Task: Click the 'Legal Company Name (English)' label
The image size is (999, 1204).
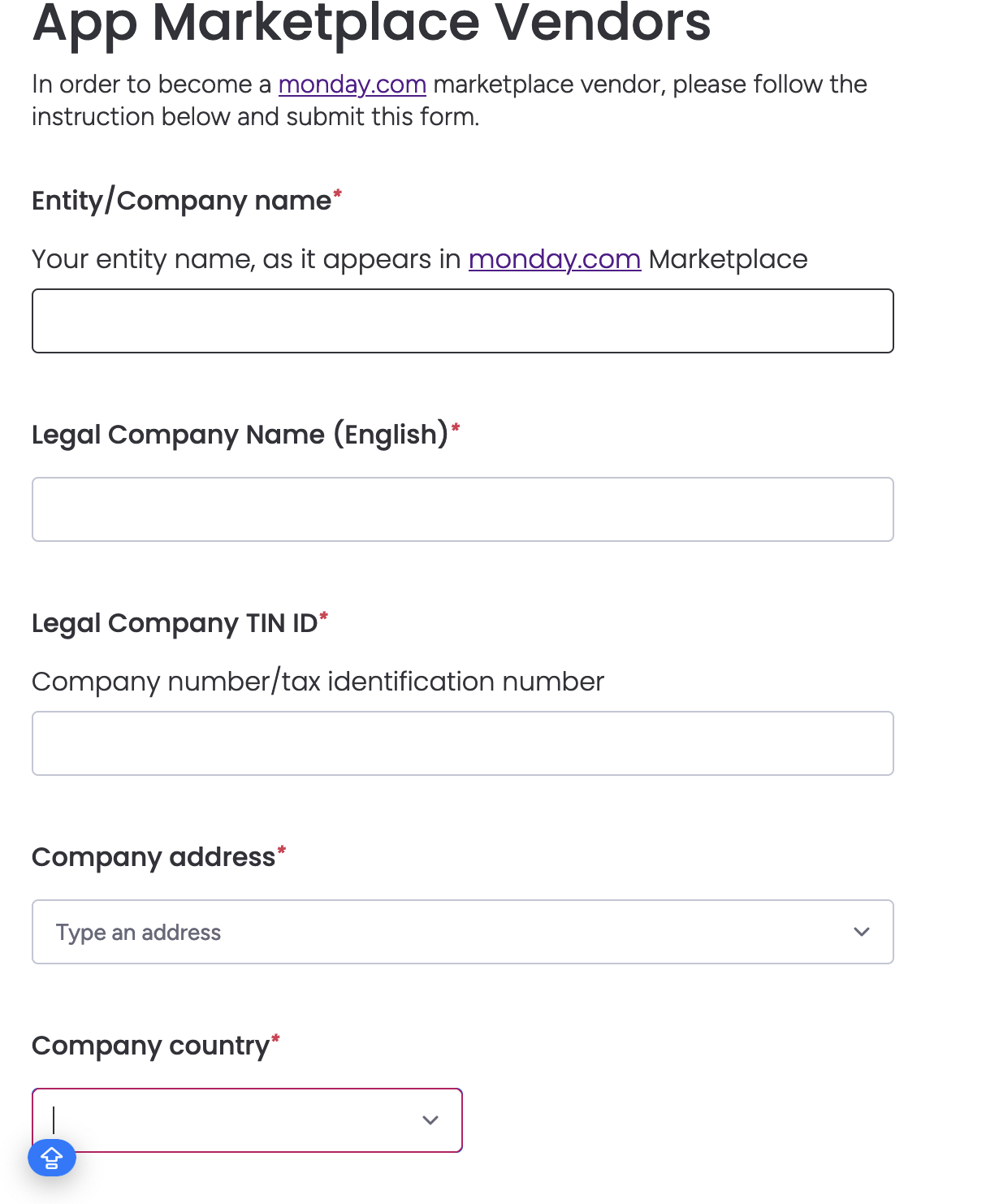Action: (x=240, y=435)
